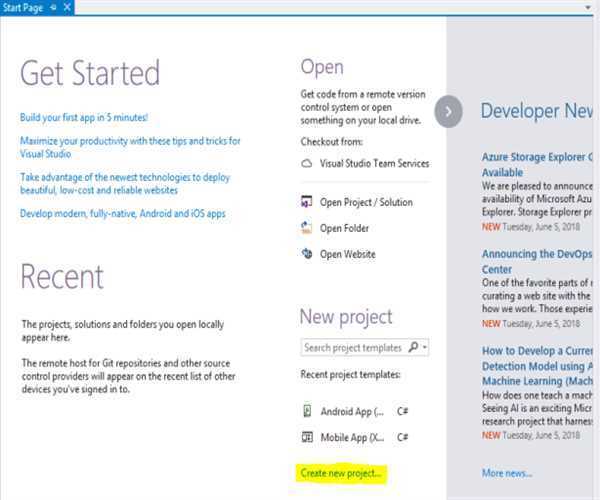
Task: Click the Open Website globe icon
Action: 307,254
